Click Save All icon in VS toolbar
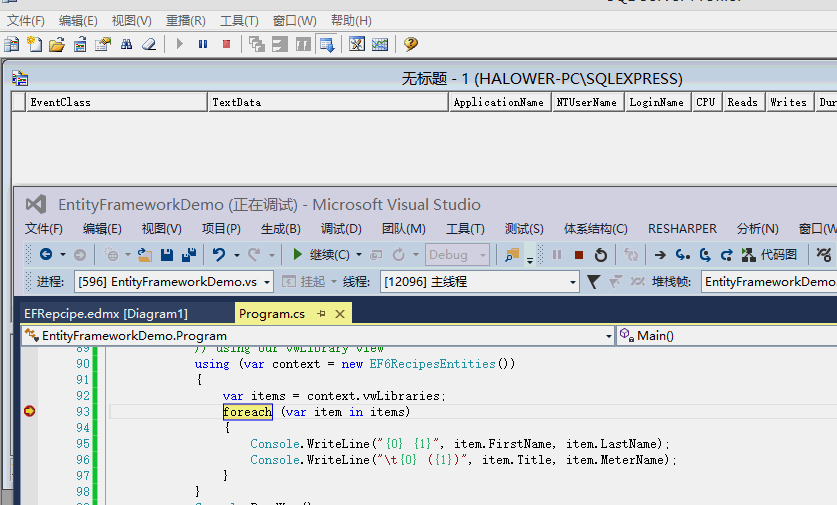Image resolution: width=837 pixels, height=505 pixels. pyautogui.click(x=189, y=255)
